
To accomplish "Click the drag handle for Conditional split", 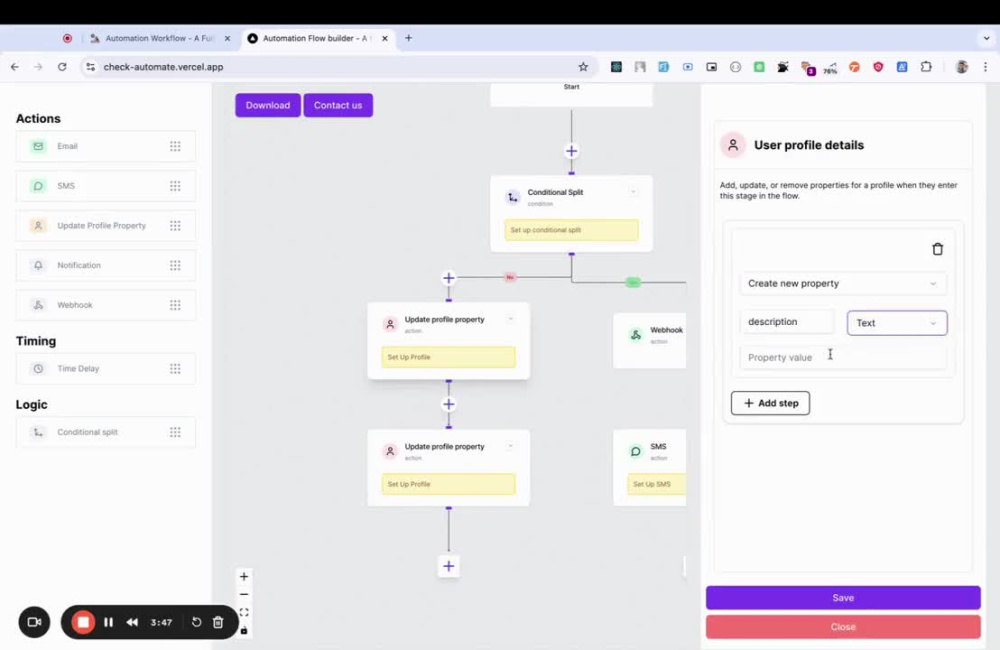I will pyautogui.click(x=175, y=432).
